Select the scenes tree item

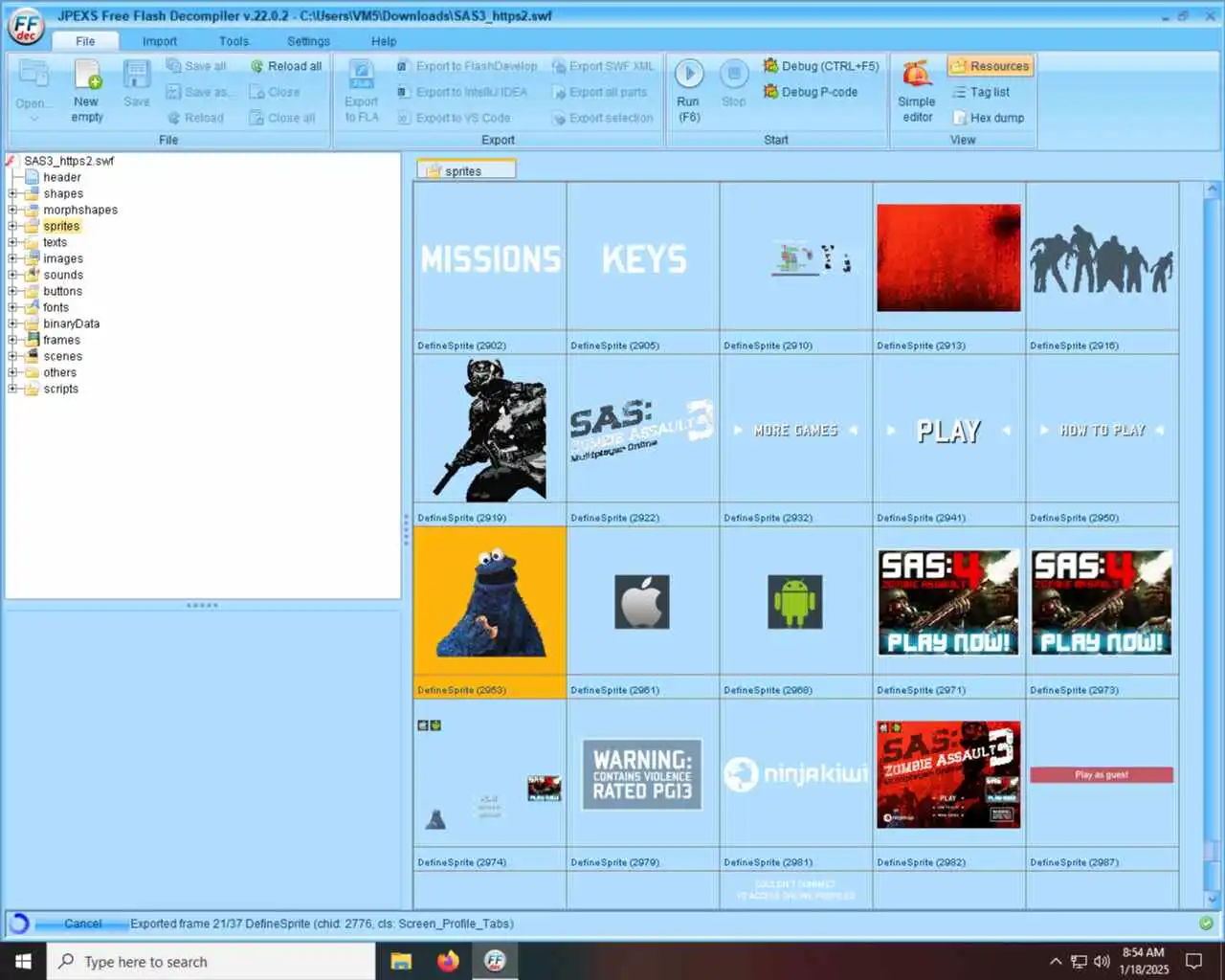62,356
